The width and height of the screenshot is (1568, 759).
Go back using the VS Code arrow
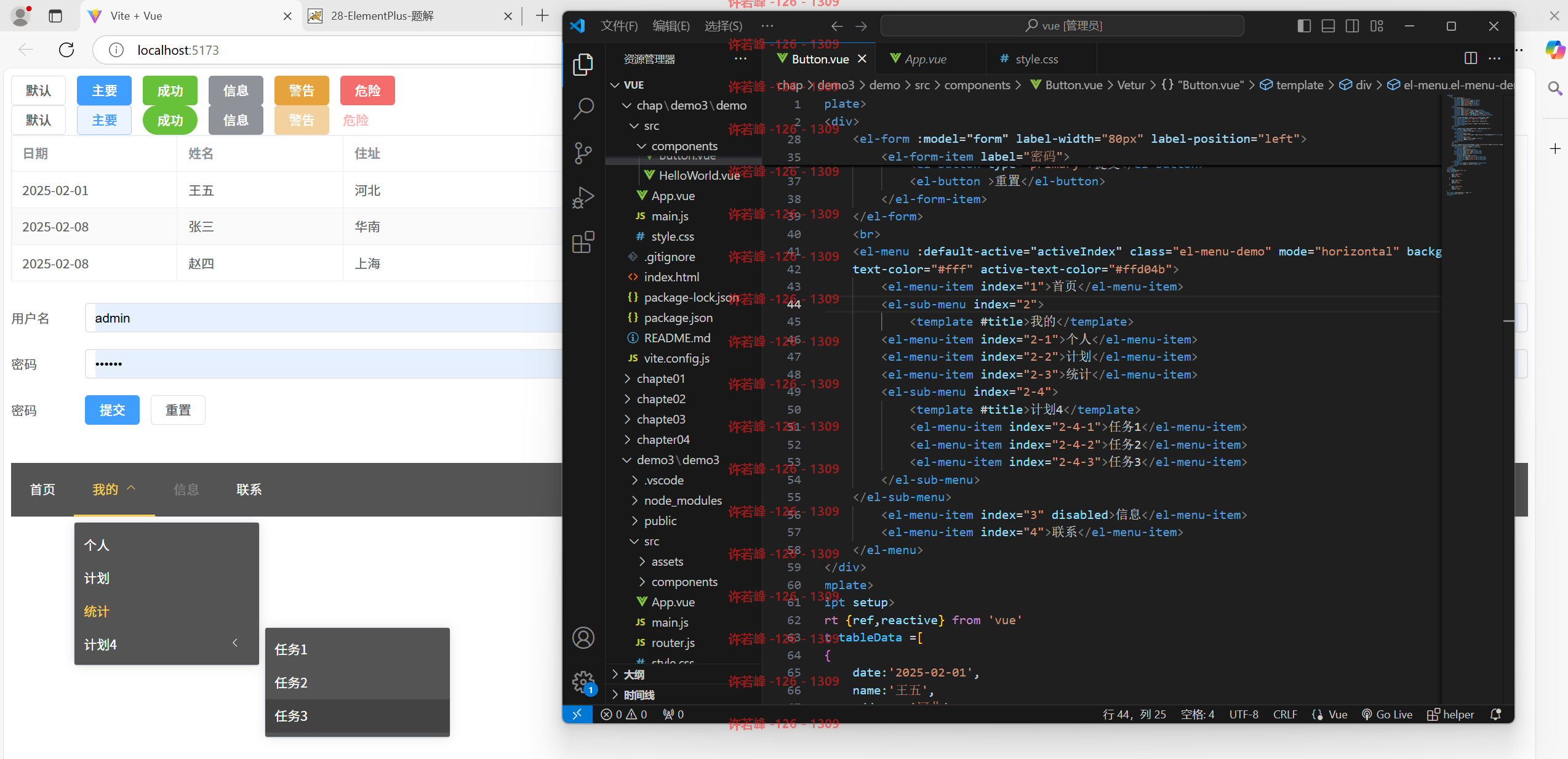pyautogui.click(x=836, y=26)
